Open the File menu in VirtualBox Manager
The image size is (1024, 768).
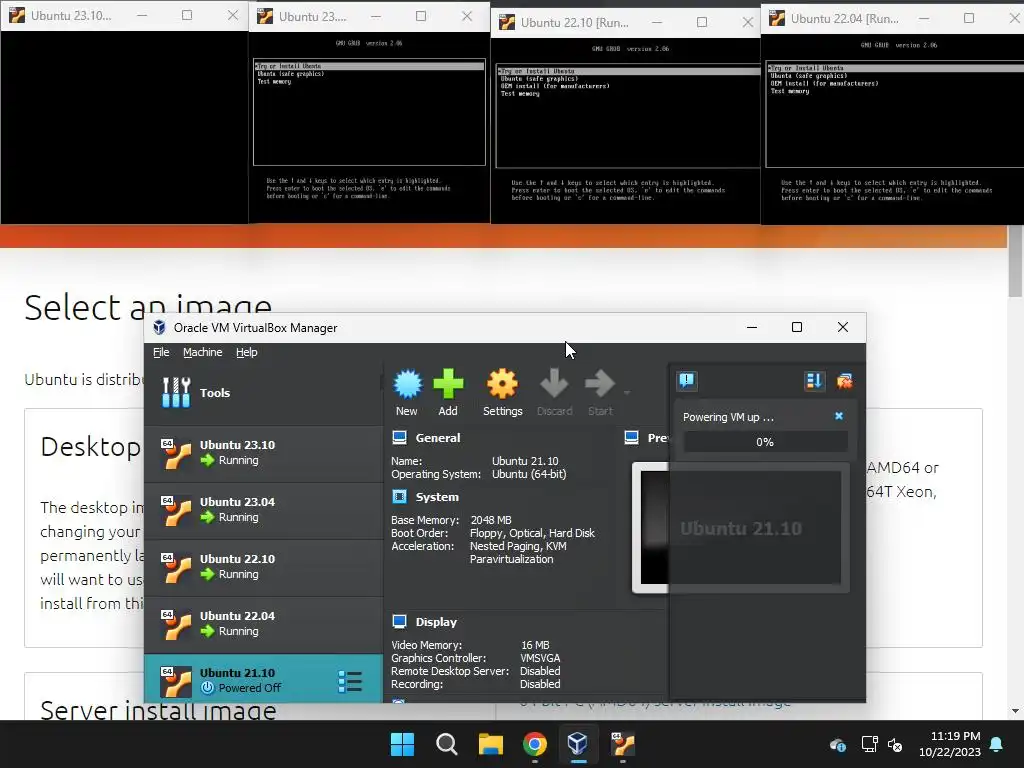[x=161, y=352]
